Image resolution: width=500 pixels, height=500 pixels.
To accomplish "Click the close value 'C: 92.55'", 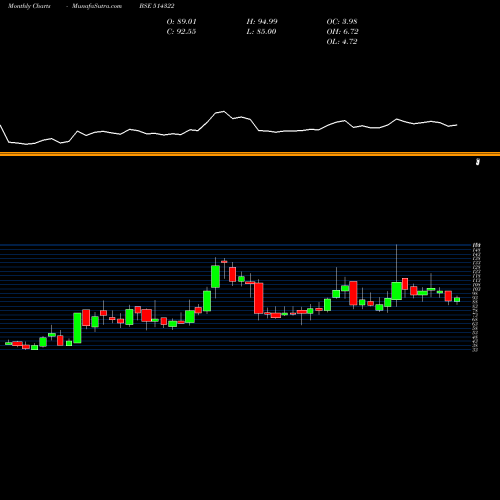I will (x=181, y=32).
